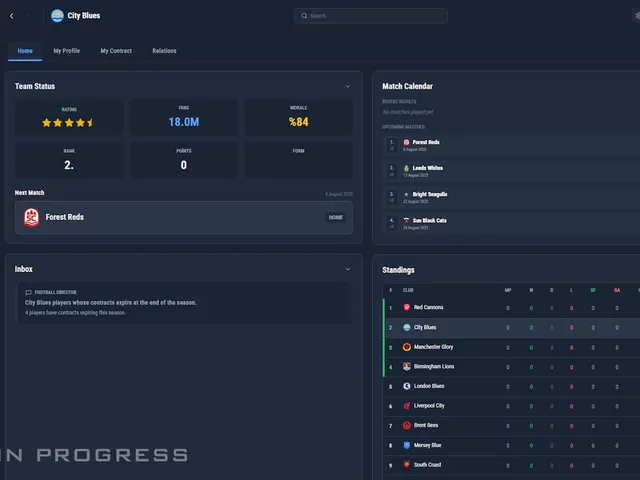The image size is (640, 480).
Task: Click the Manchester Glory club crest
Action: tap(407, 347)
